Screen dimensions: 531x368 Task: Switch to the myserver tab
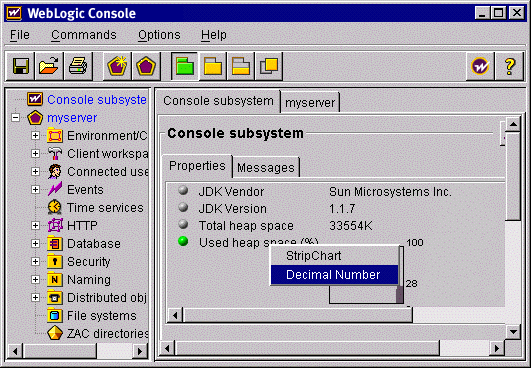pos(310,102)
